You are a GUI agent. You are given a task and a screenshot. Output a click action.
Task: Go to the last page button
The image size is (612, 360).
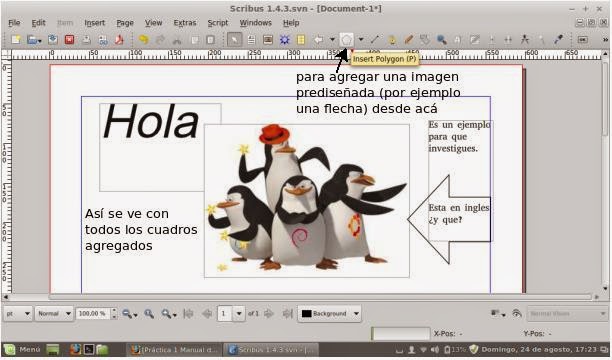(287, 314)
